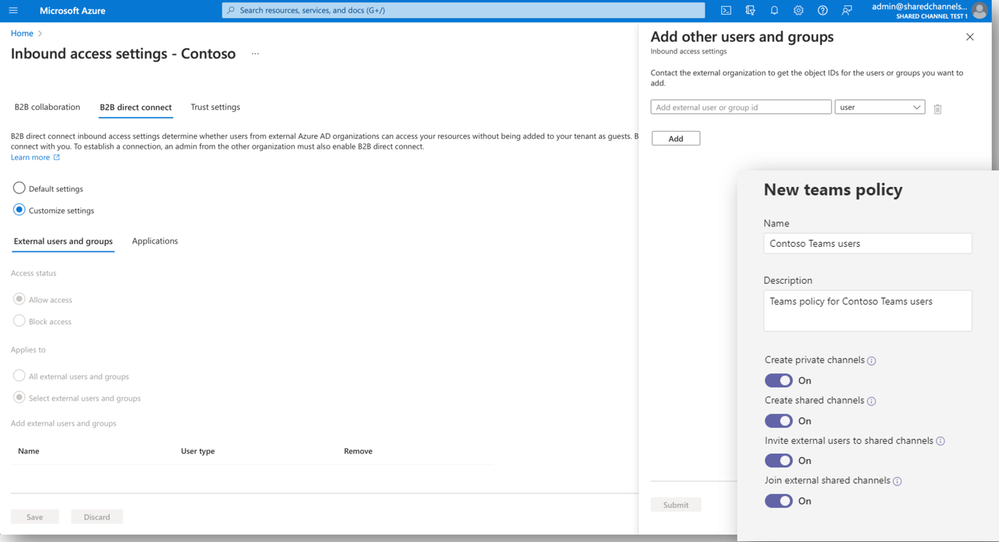This screenshot has height=542, width=999.
Task: Open the Learn more link
Action: pos(30,157)
